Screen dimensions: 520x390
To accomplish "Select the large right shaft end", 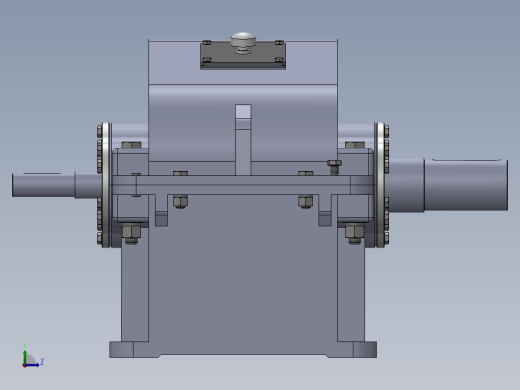I will [x=466, y=185].
